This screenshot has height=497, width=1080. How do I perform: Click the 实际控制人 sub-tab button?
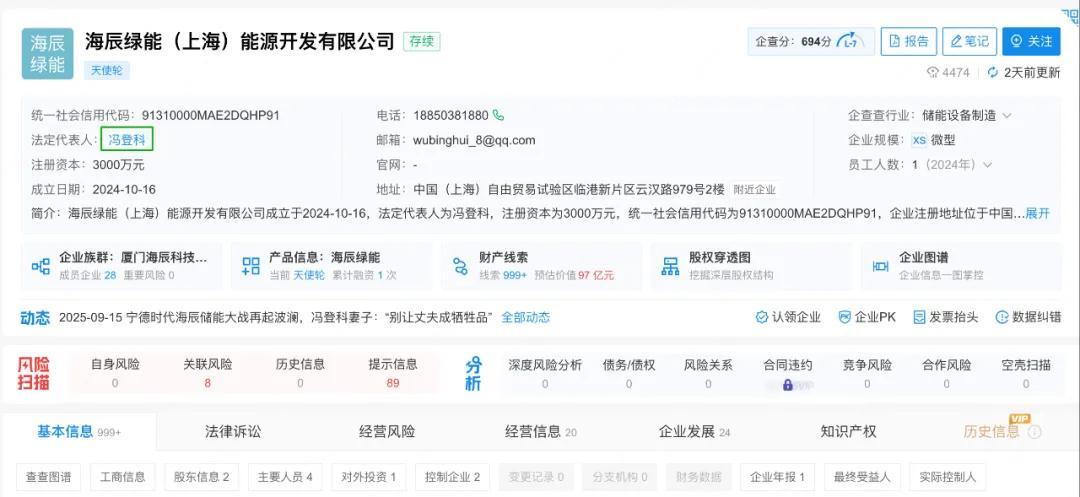(x=947, y=477)
